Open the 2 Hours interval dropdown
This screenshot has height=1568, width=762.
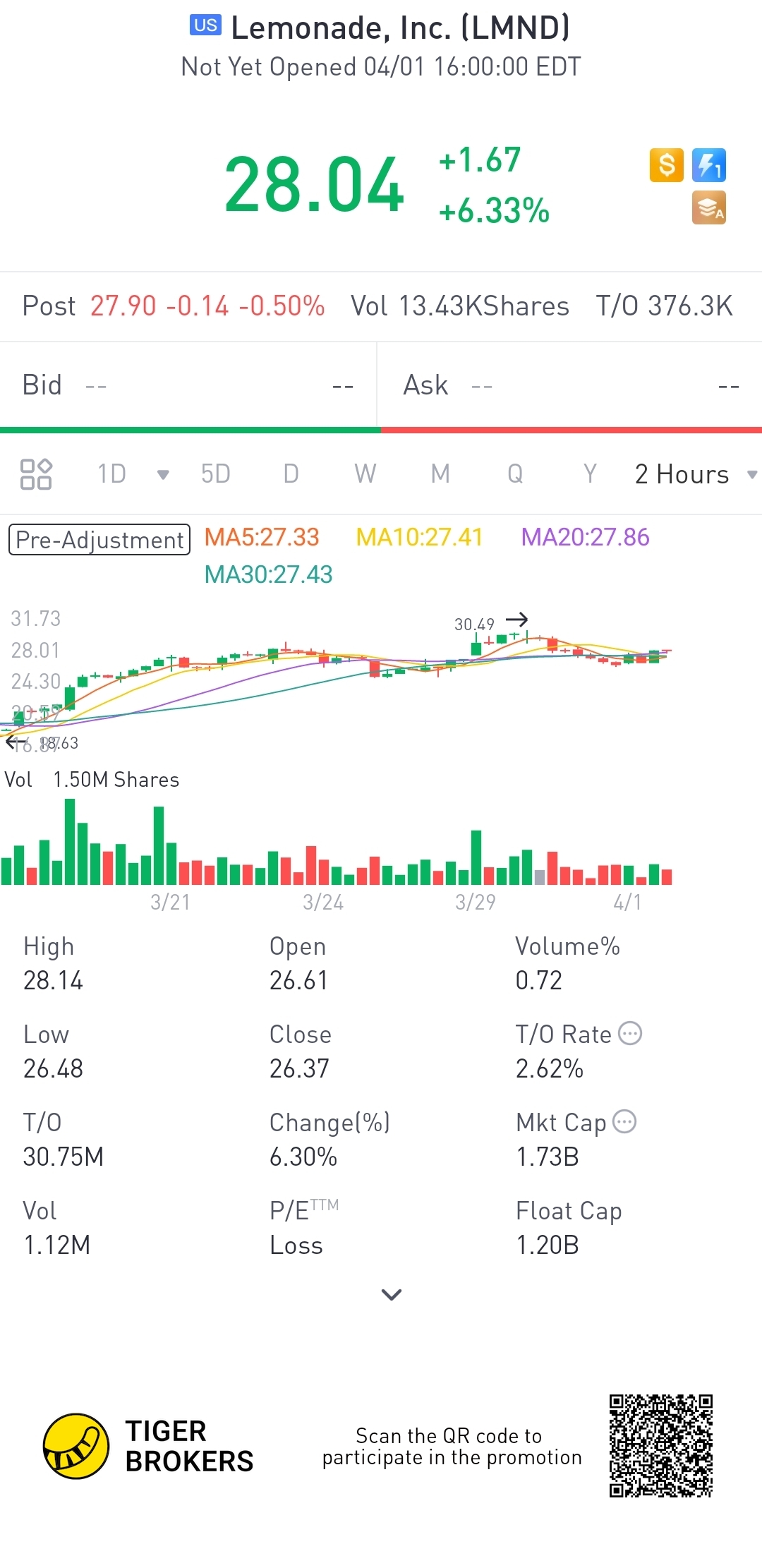(696, 474)
